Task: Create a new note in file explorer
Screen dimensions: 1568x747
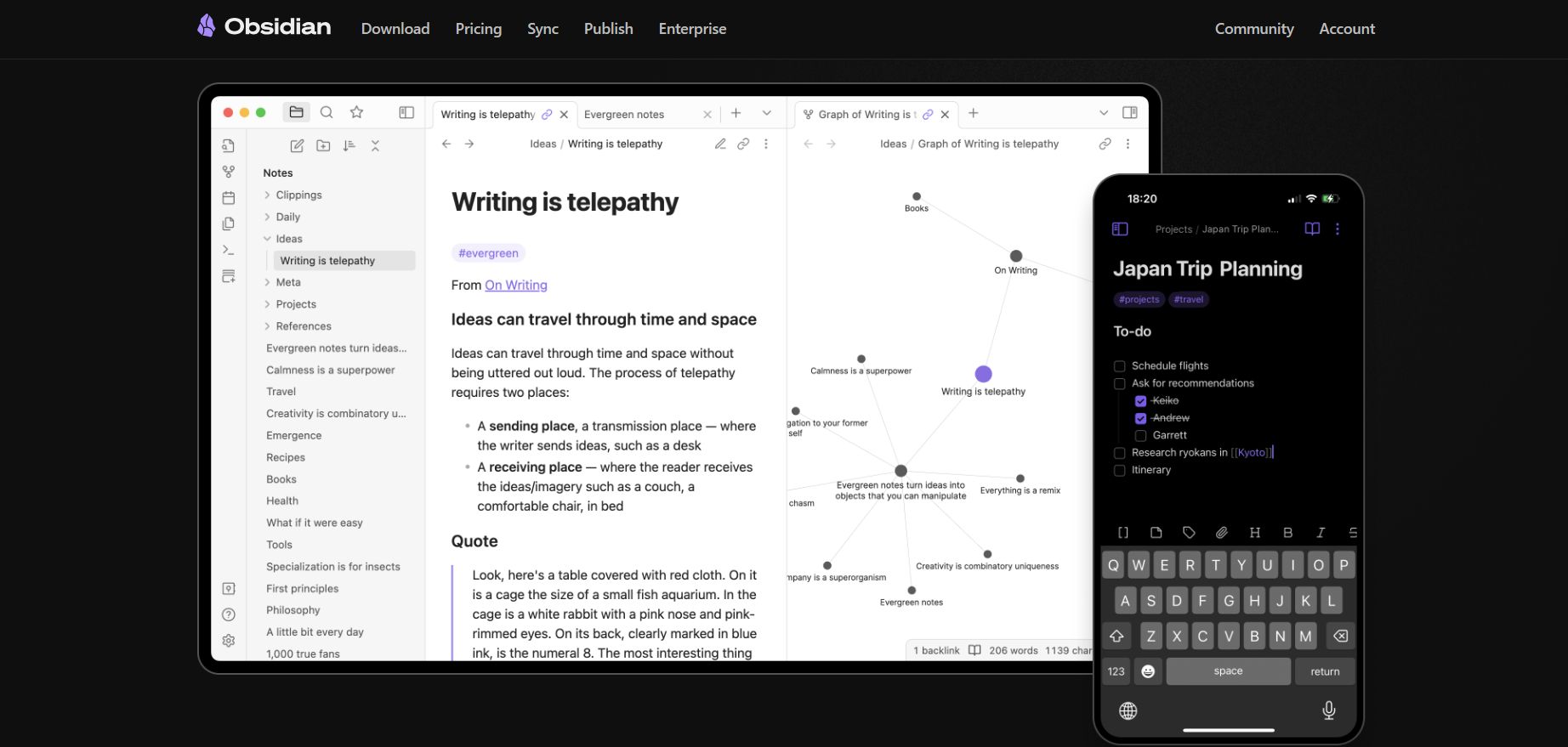Action: (297, 146)
